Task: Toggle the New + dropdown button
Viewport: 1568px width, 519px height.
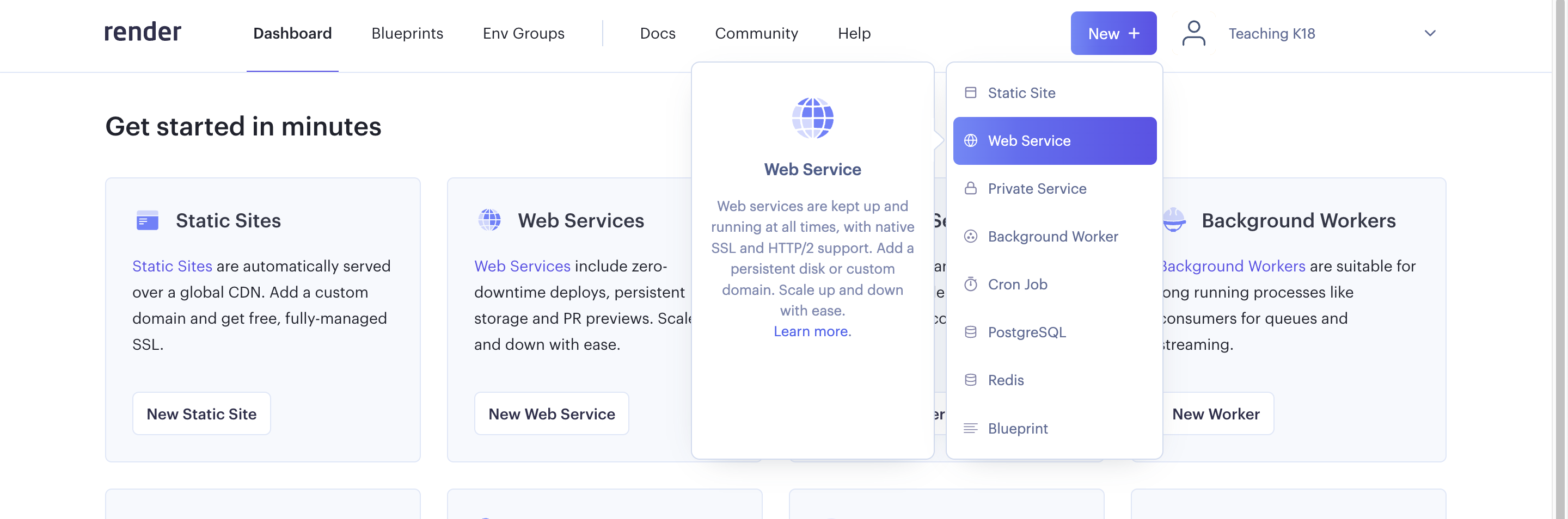Action: click(1113, 34)
